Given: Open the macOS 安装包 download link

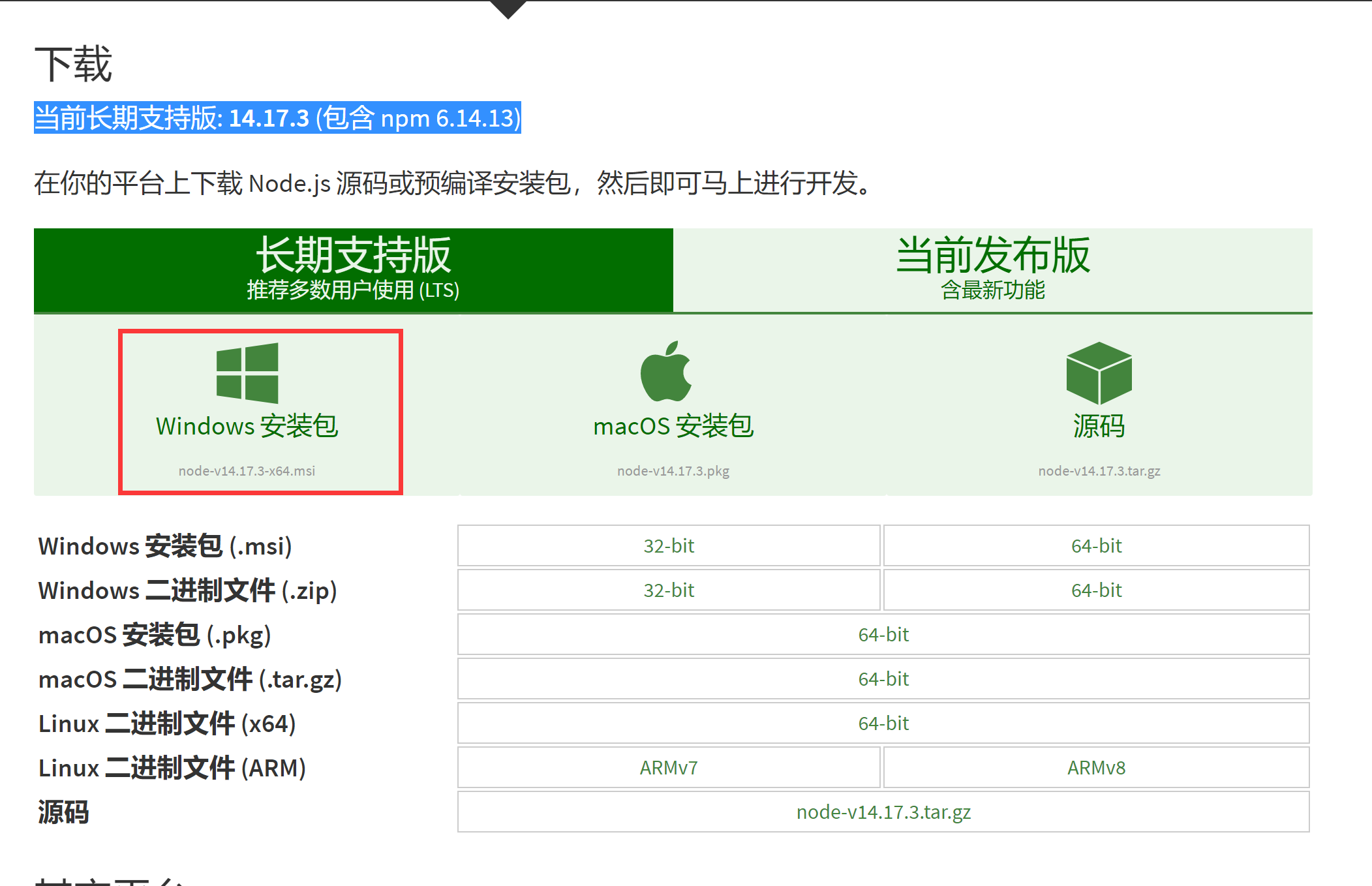Looking at the screenshot, I should [673, 426].
